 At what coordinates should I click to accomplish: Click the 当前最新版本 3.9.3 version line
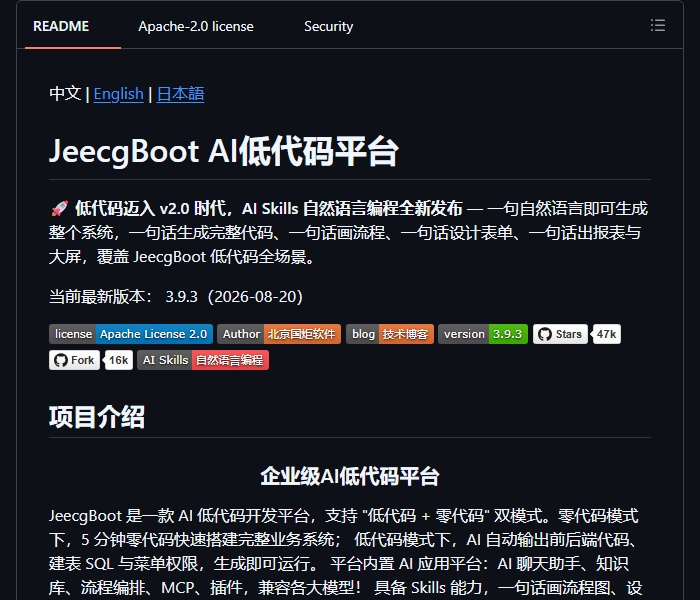click(176, 296)
